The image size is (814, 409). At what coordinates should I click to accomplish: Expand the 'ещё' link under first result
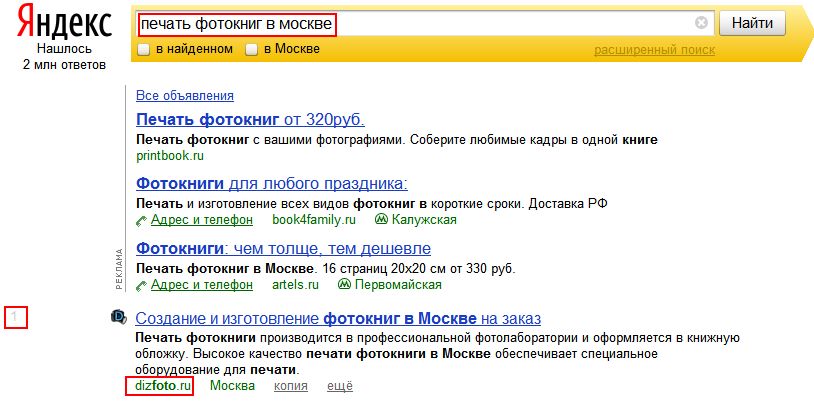(340, 386)
